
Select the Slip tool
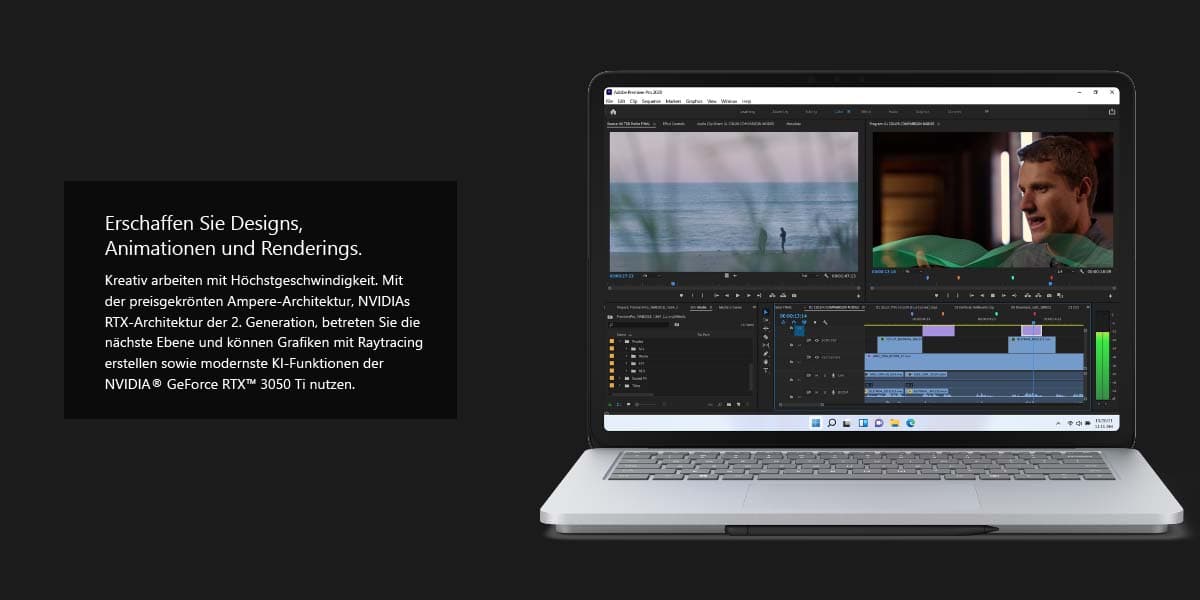click(x=766, y=345)
